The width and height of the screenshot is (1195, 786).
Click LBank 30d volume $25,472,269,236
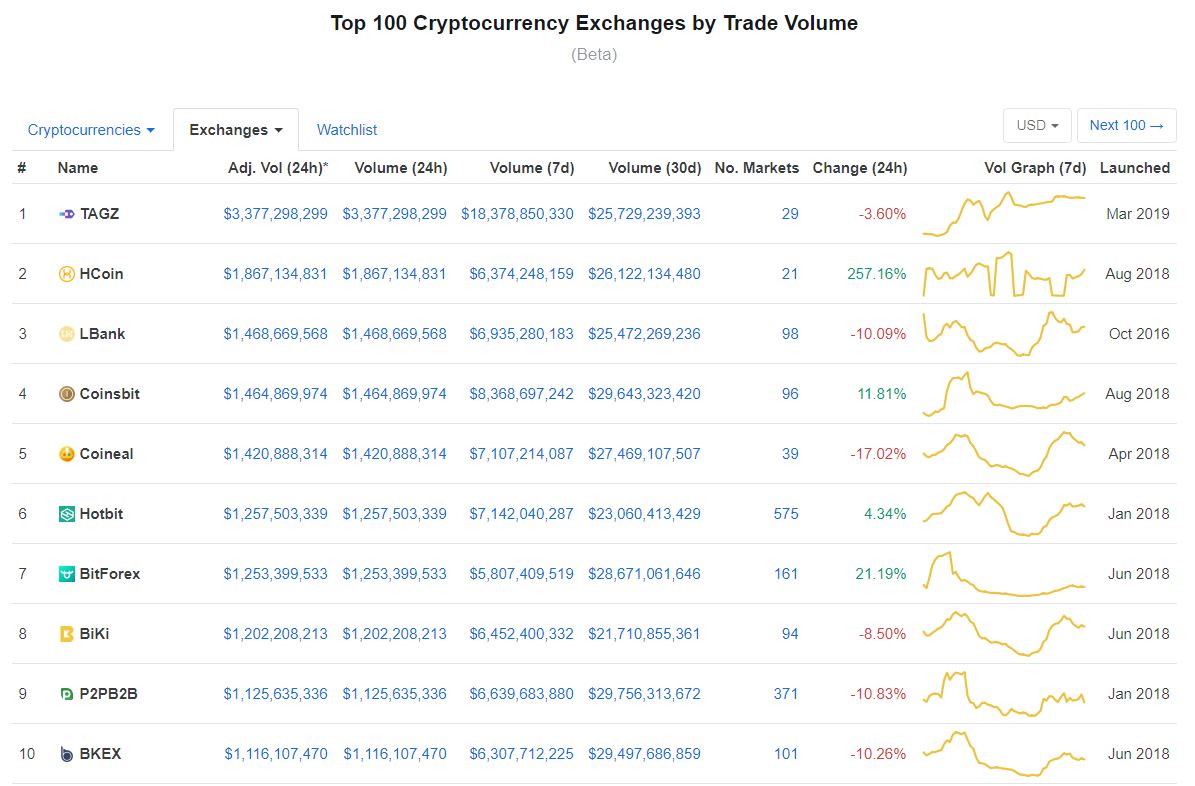pos(644,334)
